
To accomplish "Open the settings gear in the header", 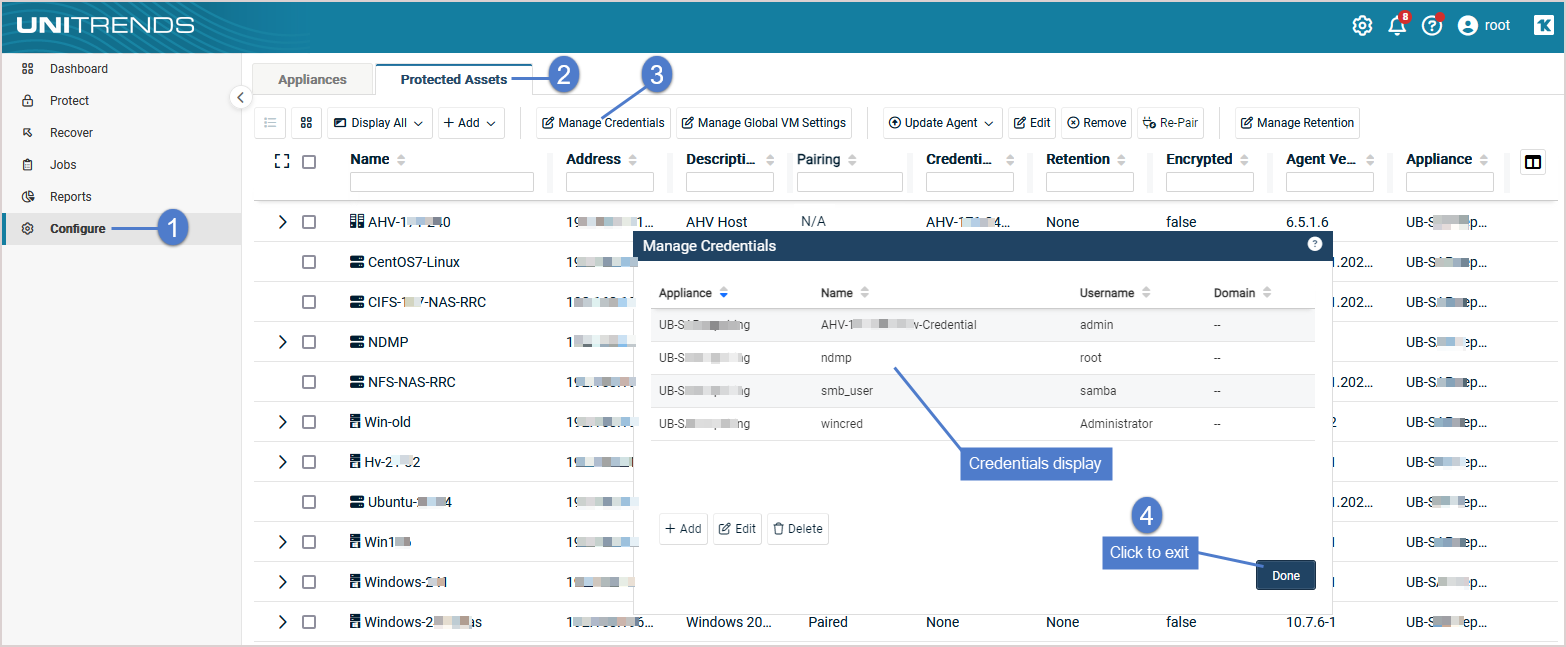I will coord(1362,26).
